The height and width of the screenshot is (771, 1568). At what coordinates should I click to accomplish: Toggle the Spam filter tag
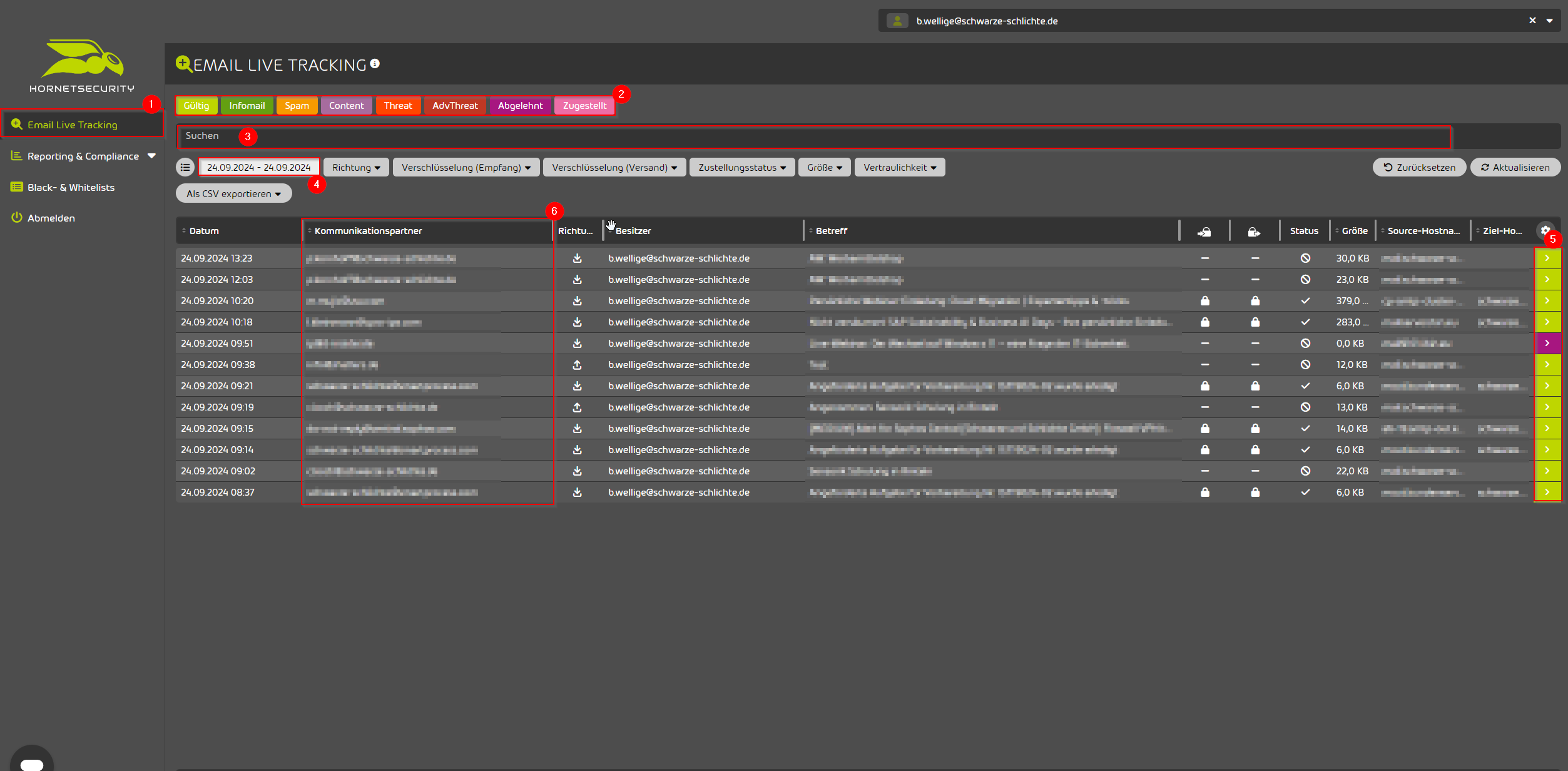(297, 106)
